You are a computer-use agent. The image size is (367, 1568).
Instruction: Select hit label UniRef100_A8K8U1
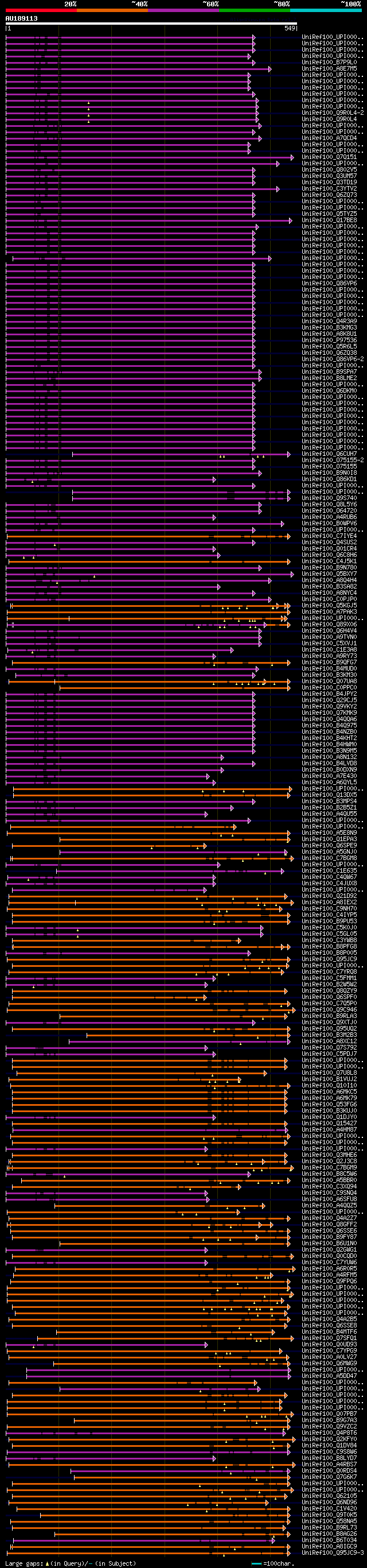point(329,334)
